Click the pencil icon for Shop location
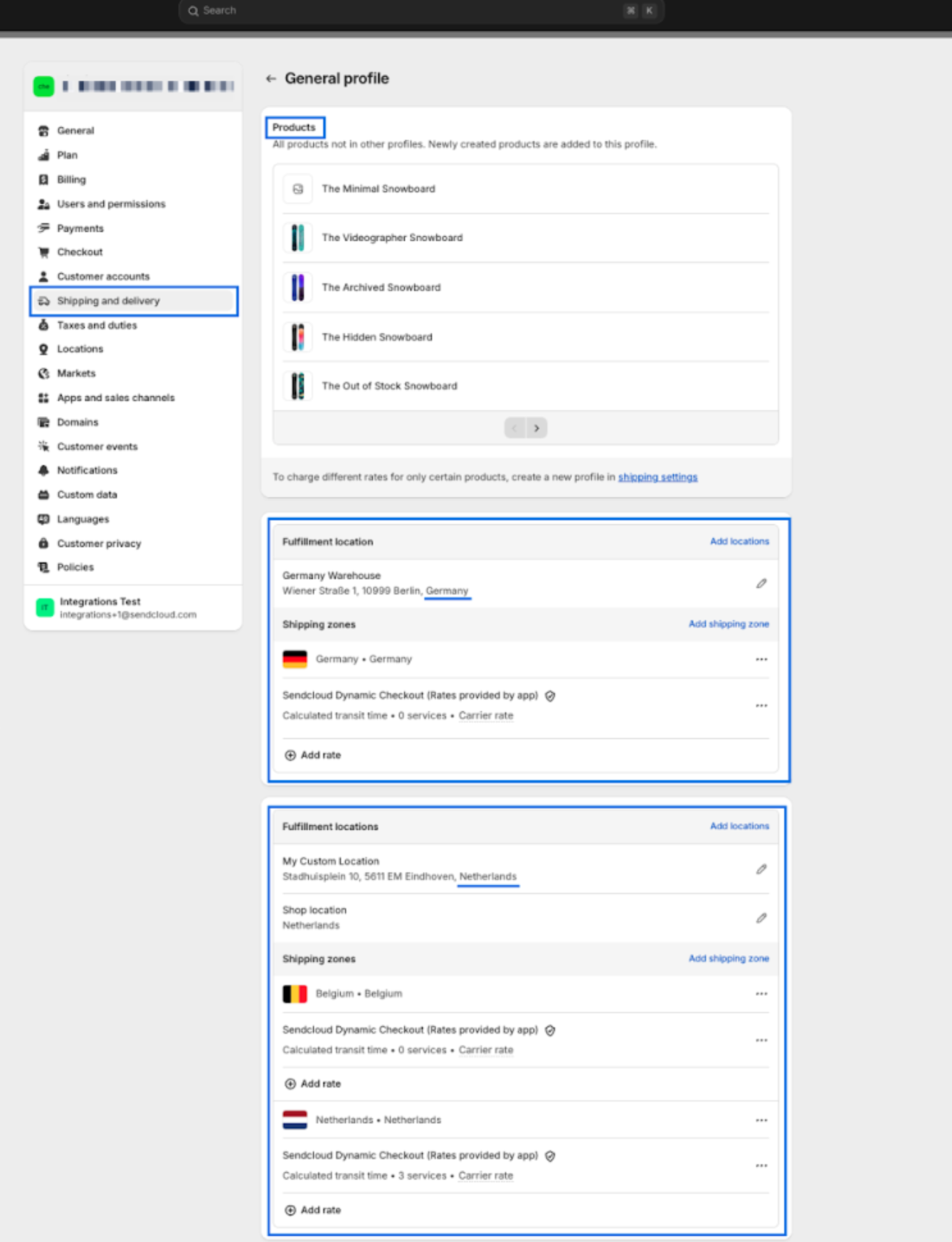 (761, 918)
